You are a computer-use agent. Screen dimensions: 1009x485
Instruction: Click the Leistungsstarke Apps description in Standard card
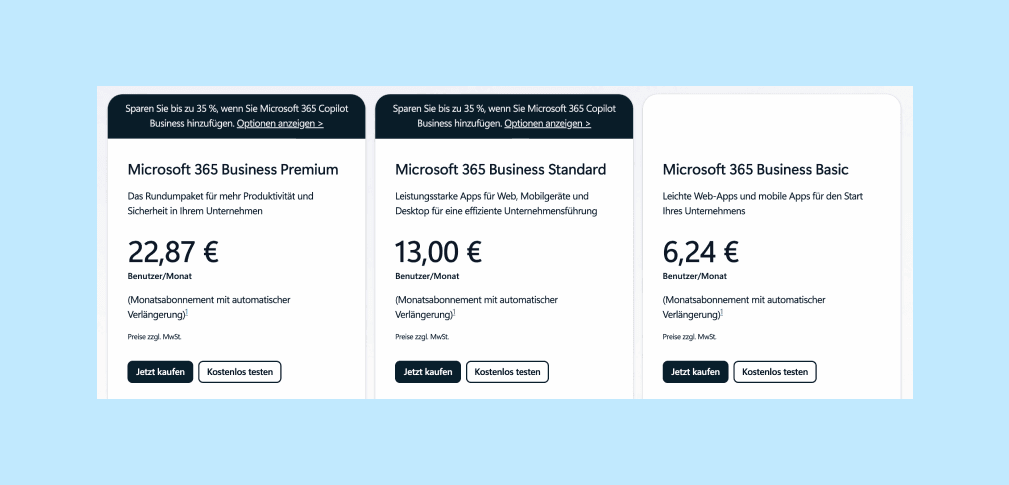(496, 203)
